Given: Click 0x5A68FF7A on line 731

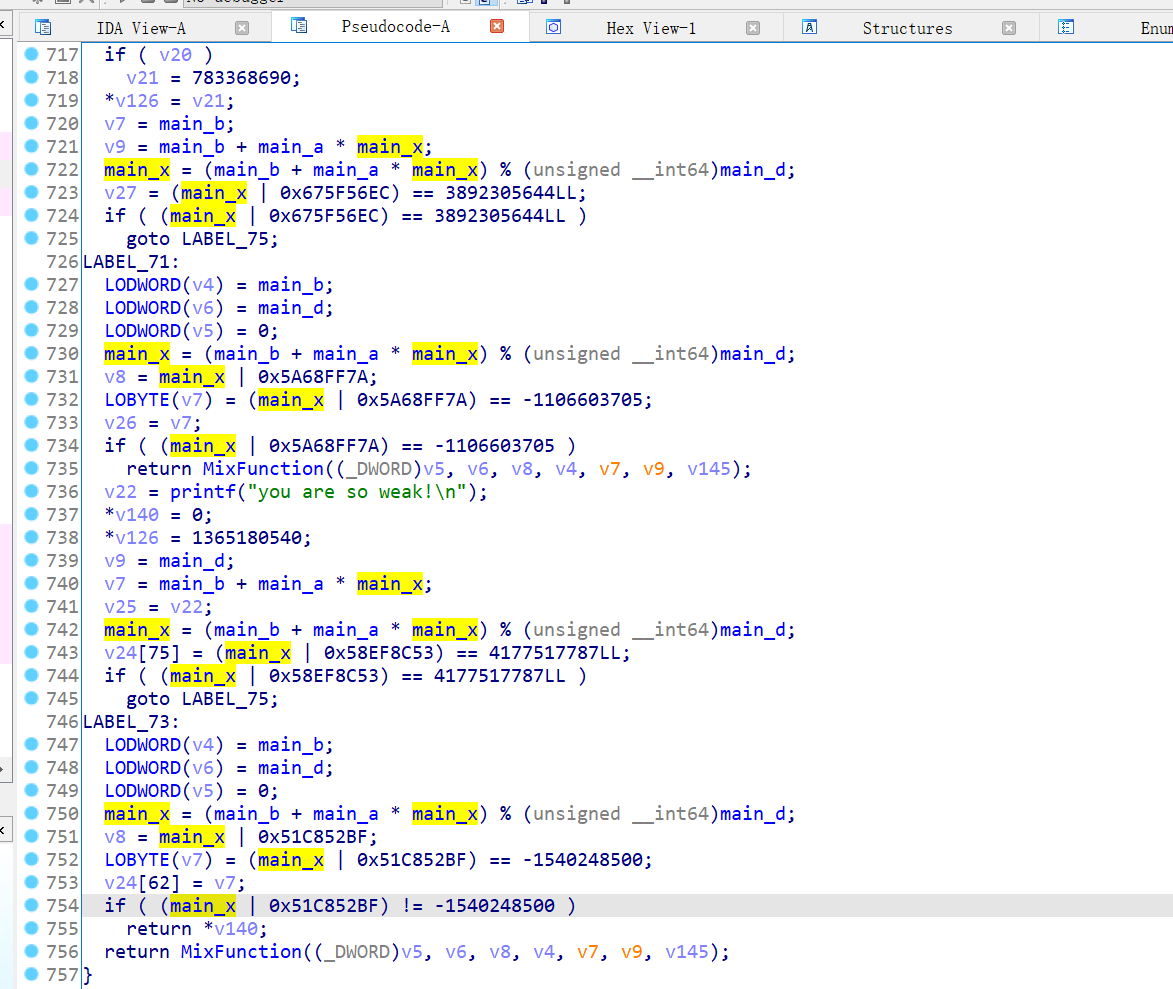Looking at the screenshot, I should tap(312, 376).
